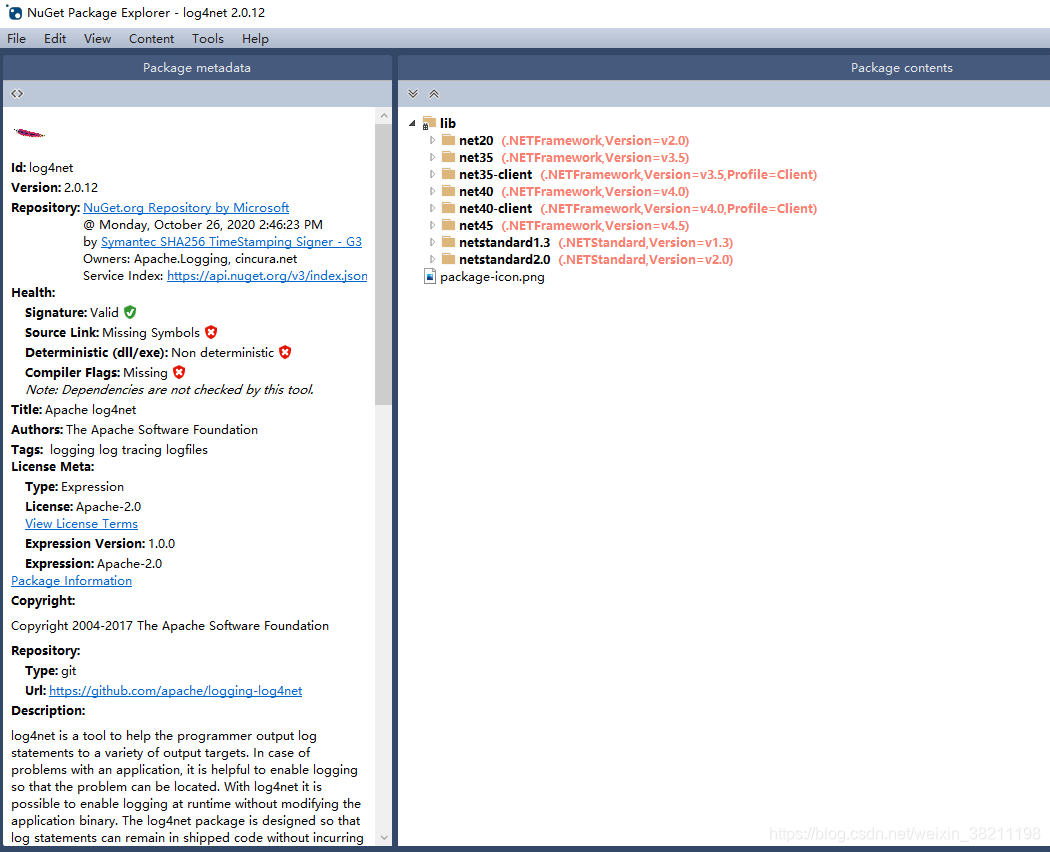Click 'Owners: Apache.Logging, cincura.net' text

tap(190, 259)
